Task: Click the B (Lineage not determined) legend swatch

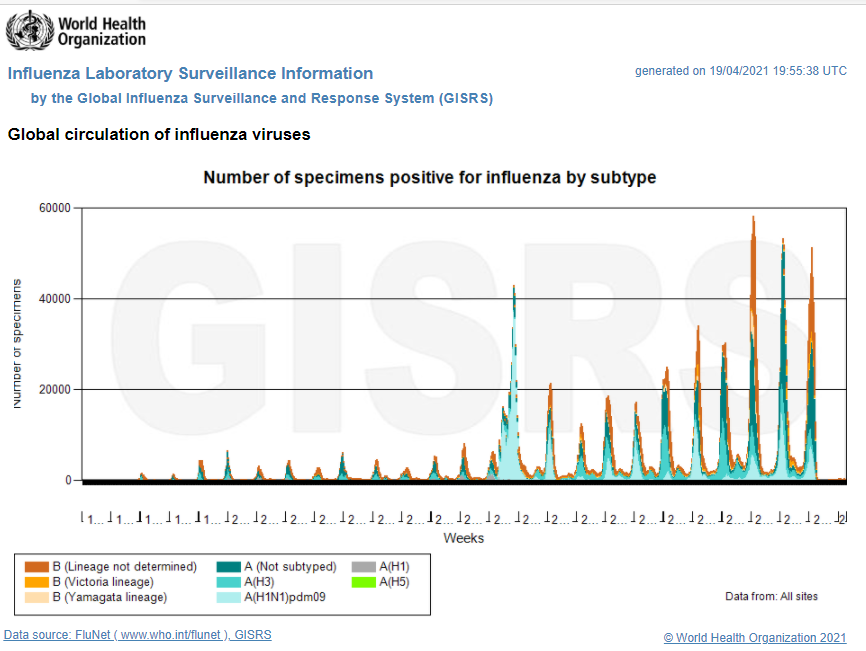Action: [37, 567]
